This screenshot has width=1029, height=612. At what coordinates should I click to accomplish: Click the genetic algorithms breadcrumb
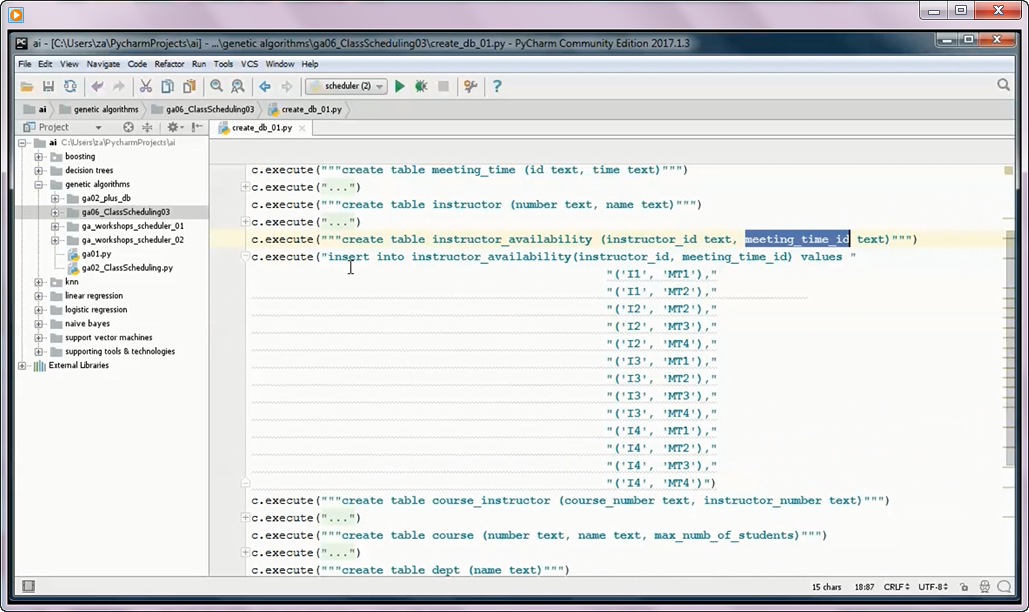(x=98, y=110)
